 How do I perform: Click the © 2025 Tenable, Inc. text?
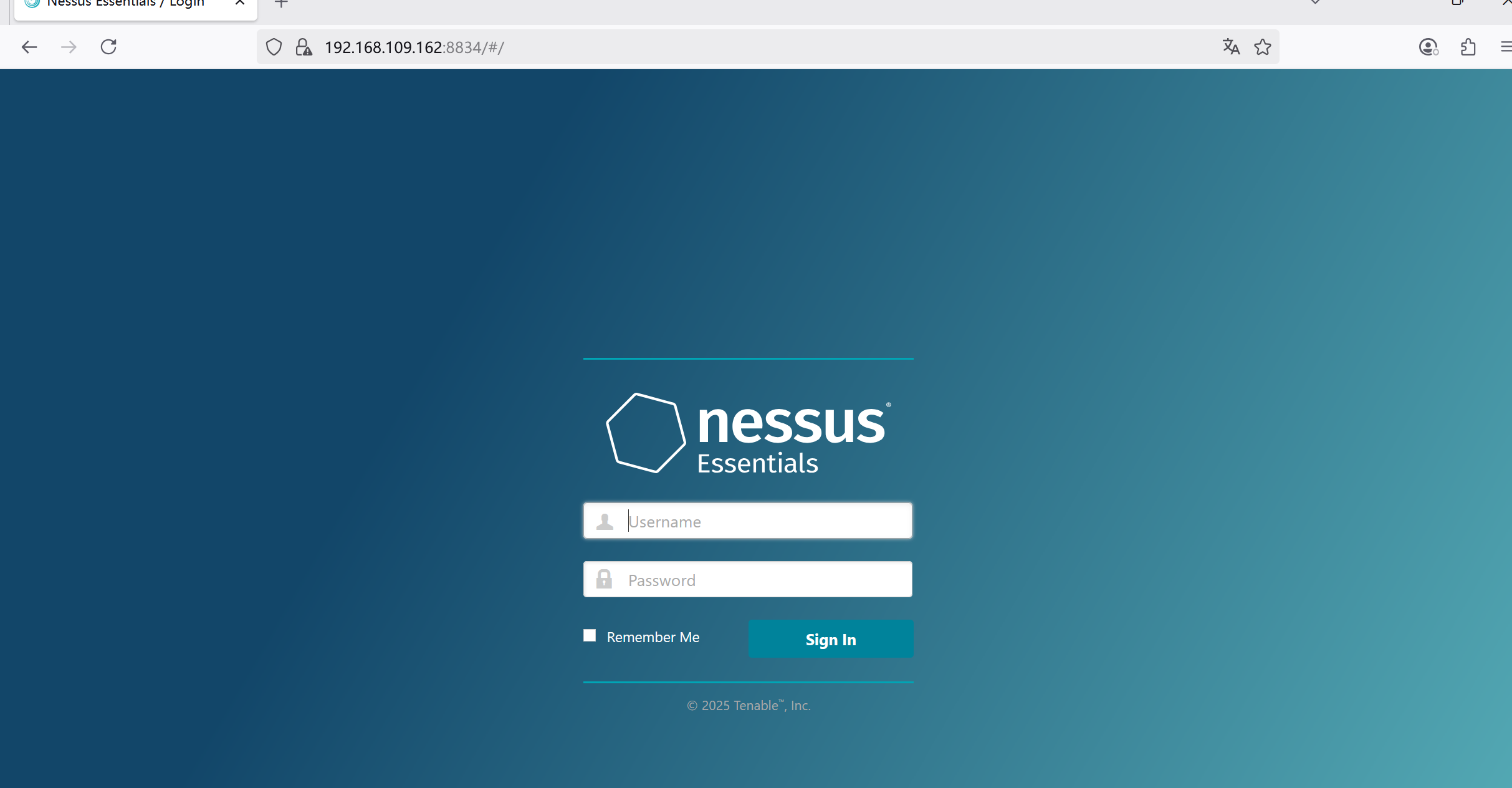[x=749, y=705]
